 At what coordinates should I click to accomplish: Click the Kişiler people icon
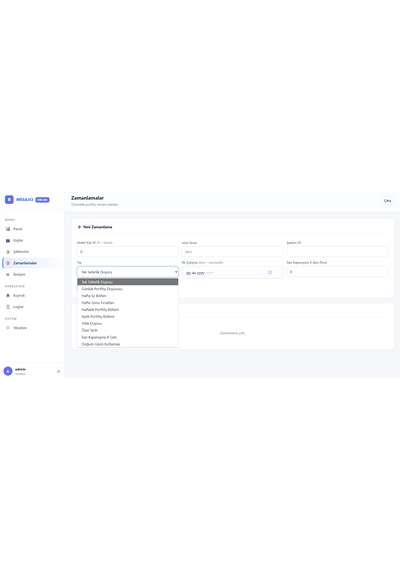click(8, 240)
